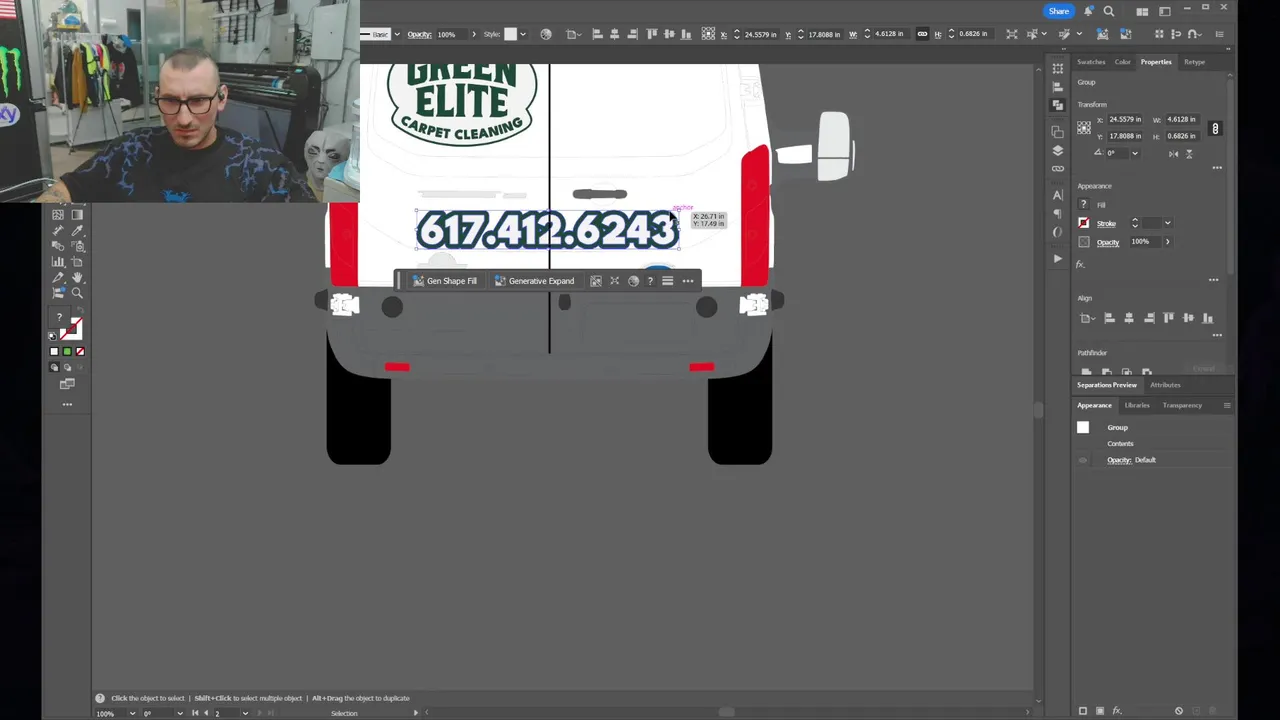The width and height of the screenshot is (1280, 720).
Task: Click the Gen Shape Fill button
Action: coord(445,281)
